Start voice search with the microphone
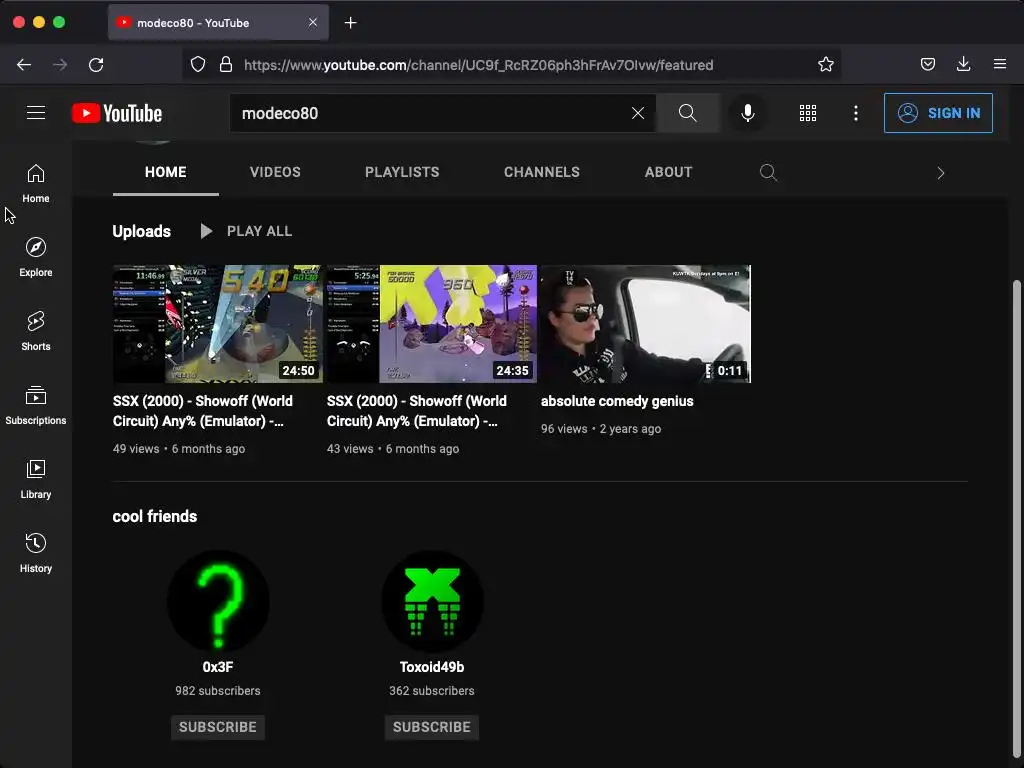 point(748,113)
